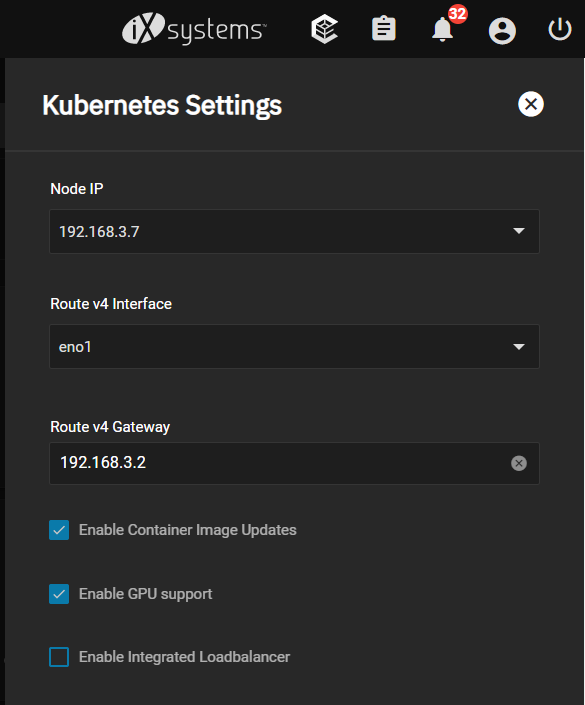Viewport: 585px width, 705px height.
Task: Check Enable Integrated Loadbalancer box
Action: (59, 657)
